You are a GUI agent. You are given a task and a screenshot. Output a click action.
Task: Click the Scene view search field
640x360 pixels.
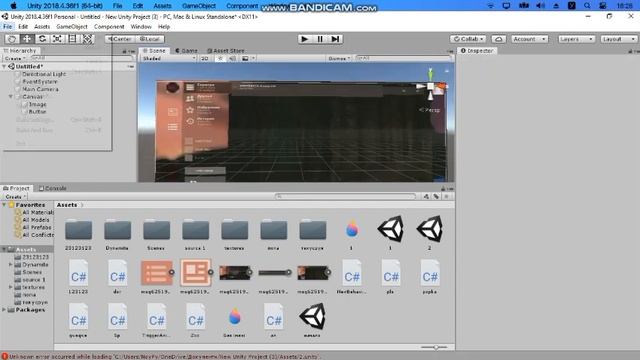[x=403, y=58]
